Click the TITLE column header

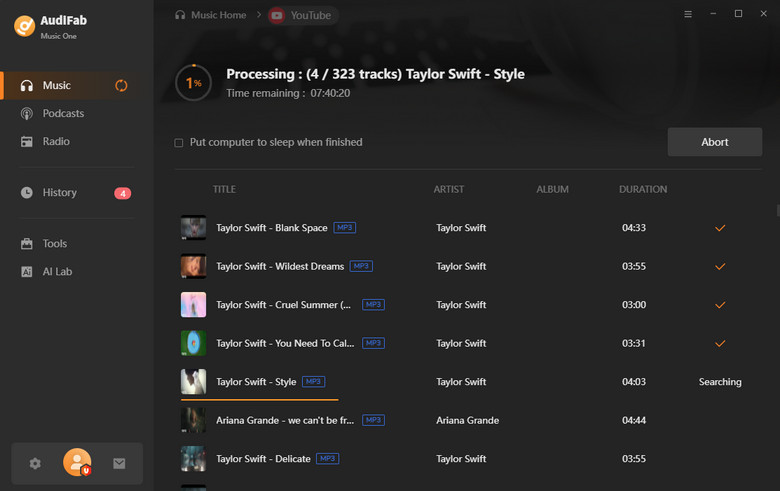point(224,189)
